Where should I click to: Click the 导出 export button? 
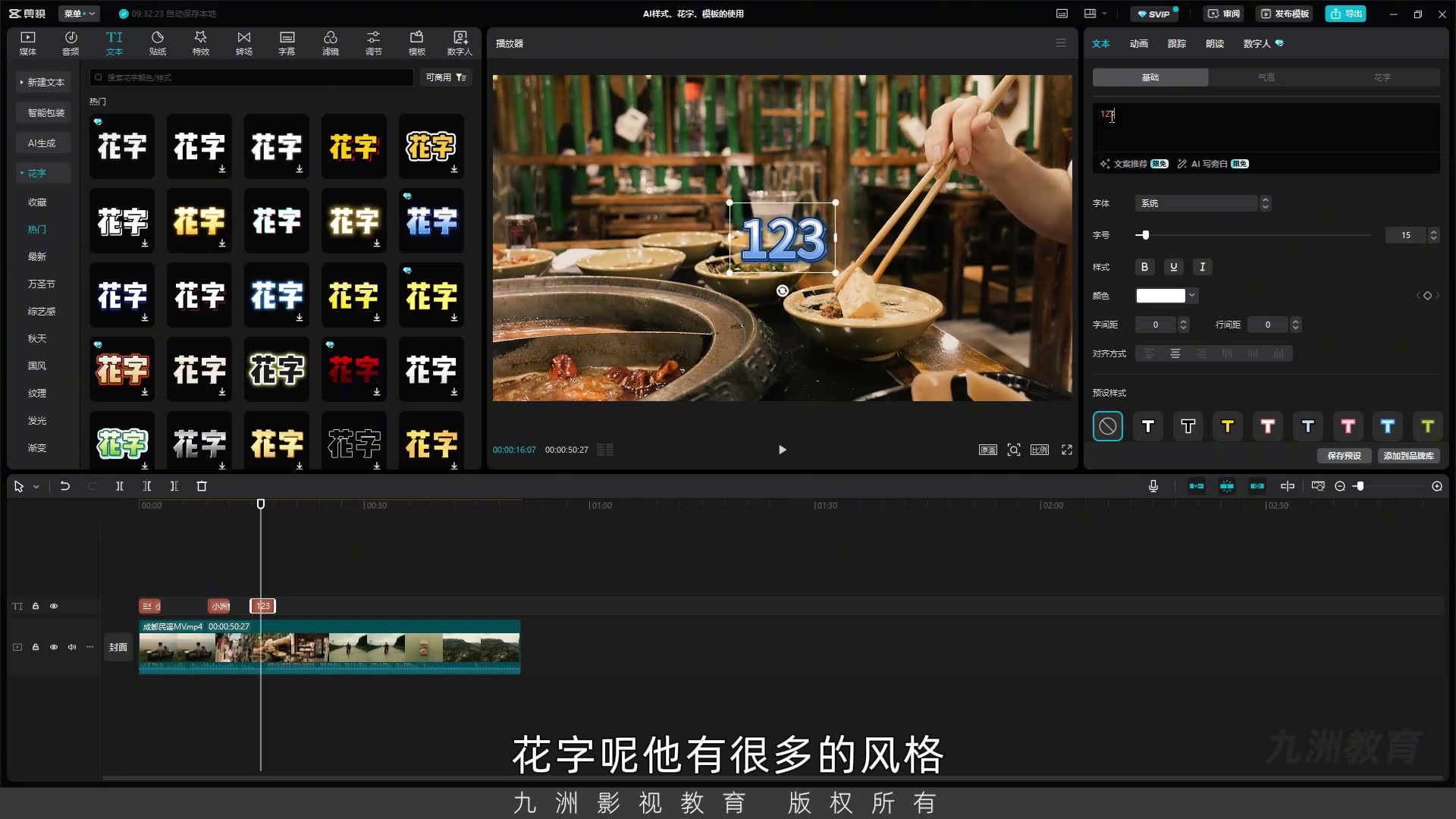1346,14
